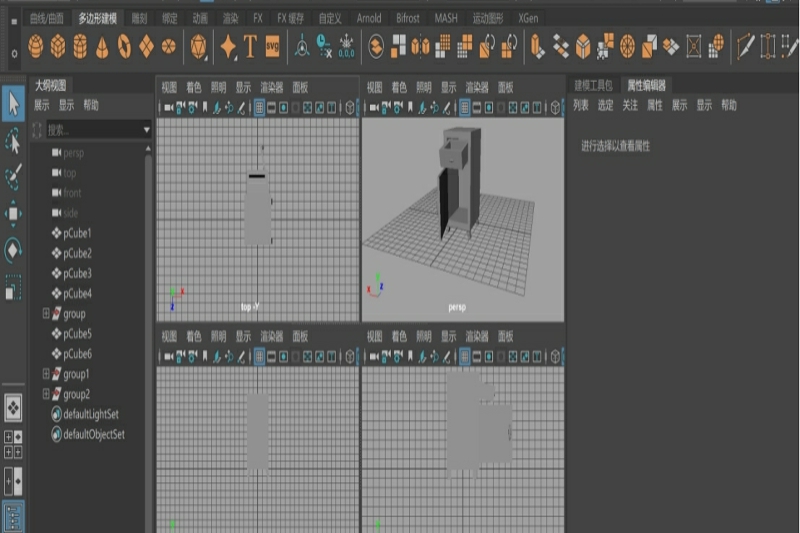800x533 pixels.
Task: Toggle grid display in persp viewport toolbar
Action: pyautogui.click(x=464, y=107)
